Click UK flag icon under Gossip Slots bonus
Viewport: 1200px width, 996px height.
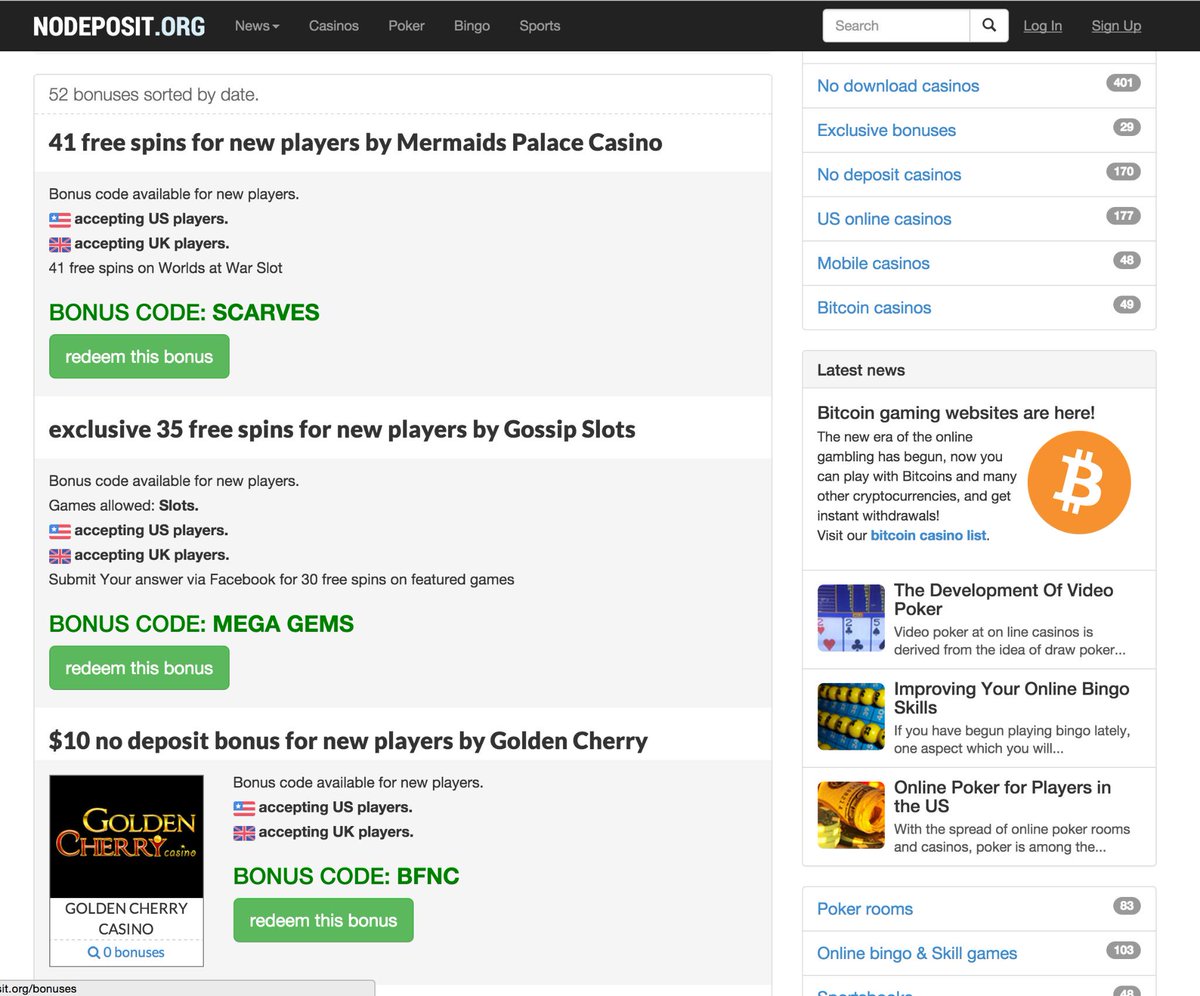point(60,556)
